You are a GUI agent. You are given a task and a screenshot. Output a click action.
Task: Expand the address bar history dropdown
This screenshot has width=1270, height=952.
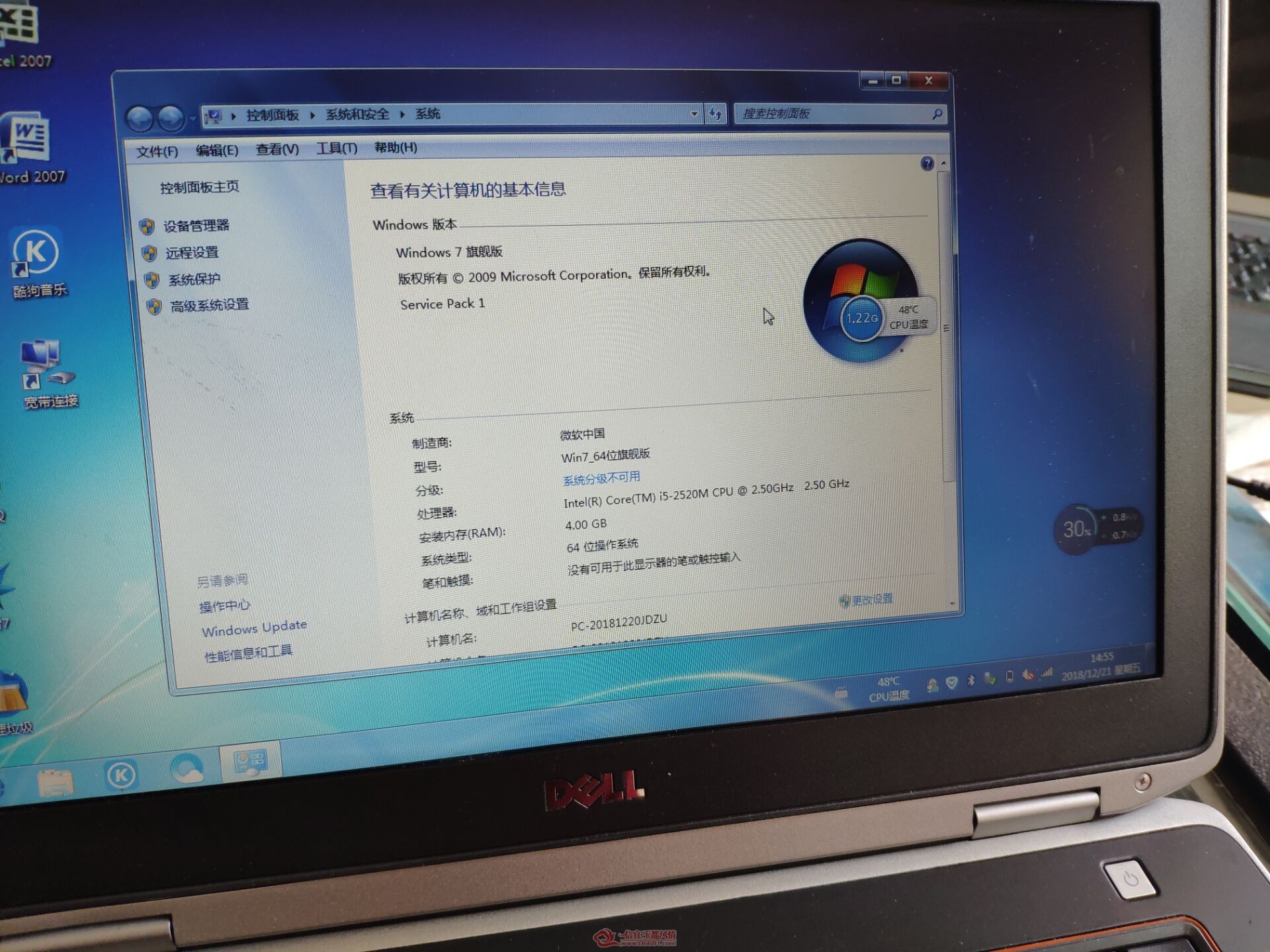click(694, 114)
